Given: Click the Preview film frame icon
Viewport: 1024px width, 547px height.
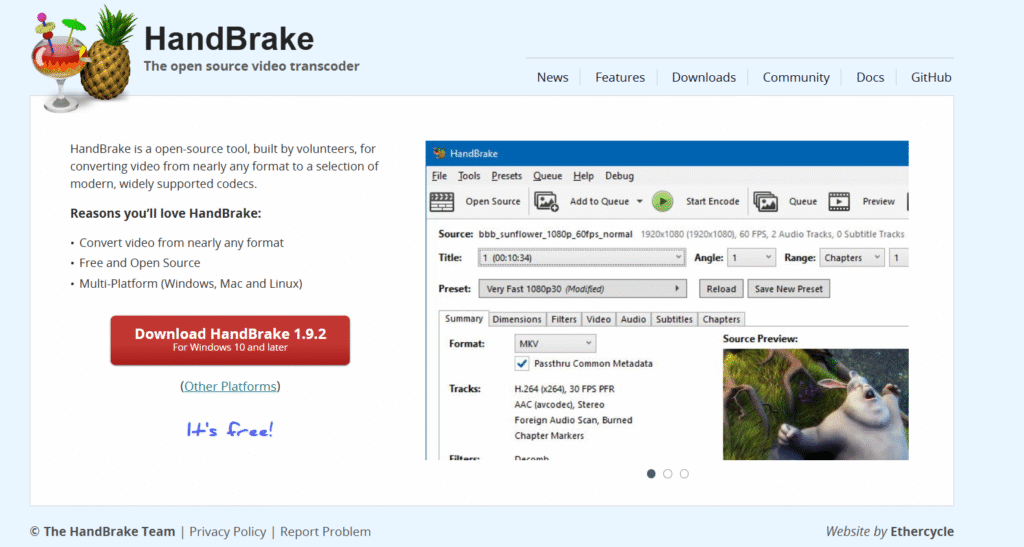Looking at the screenshot, I should coord(839,202).
